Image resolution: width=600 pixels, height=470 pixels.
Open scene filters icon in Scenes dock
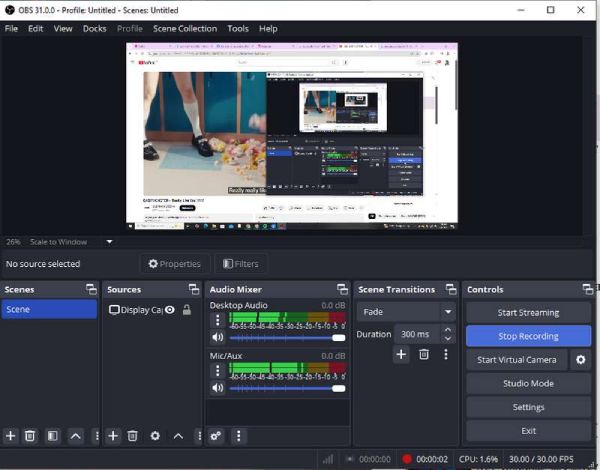pyautogui.click(x=52, y=436)
